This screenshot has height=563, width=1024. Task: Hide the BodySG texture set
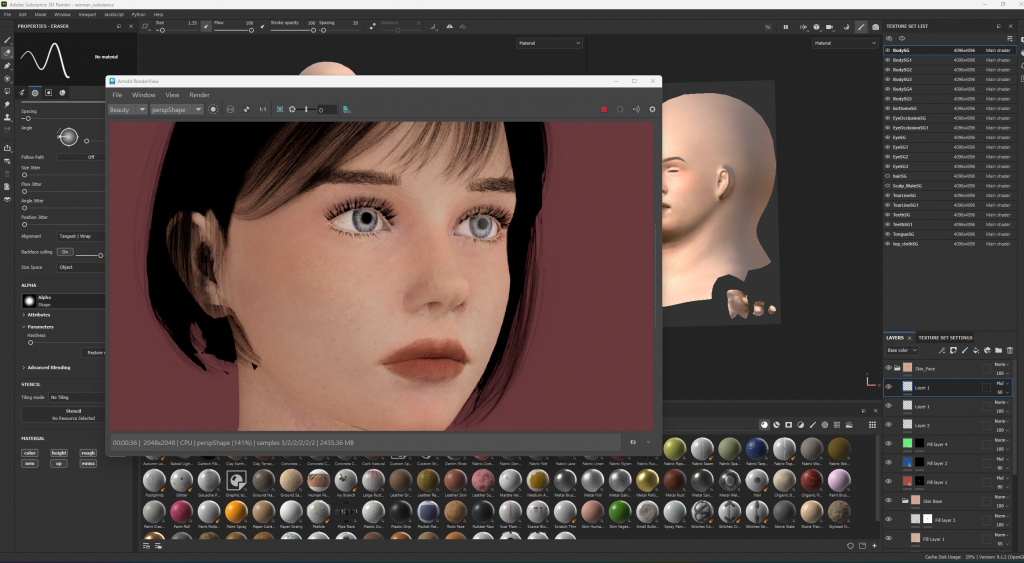[887, 50]
